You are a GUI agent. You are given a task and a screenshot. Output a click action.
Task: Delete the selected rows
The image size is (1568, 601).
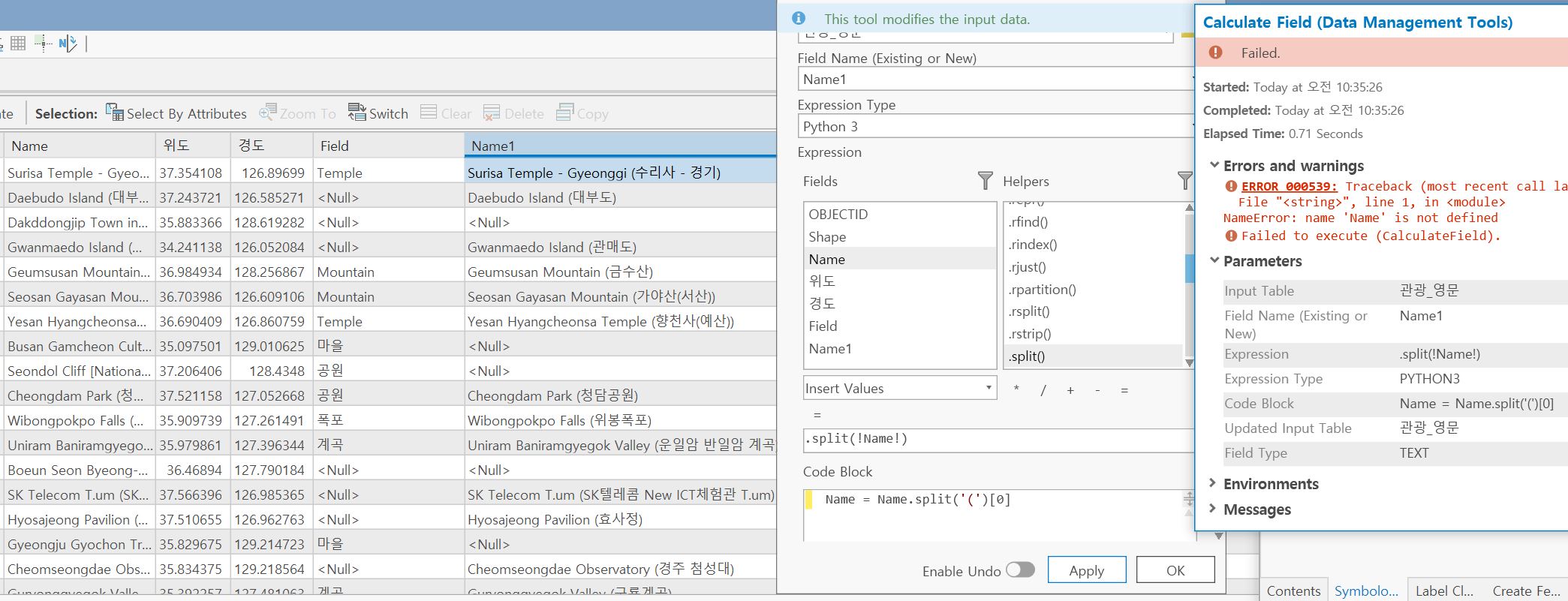pos(513,113)
